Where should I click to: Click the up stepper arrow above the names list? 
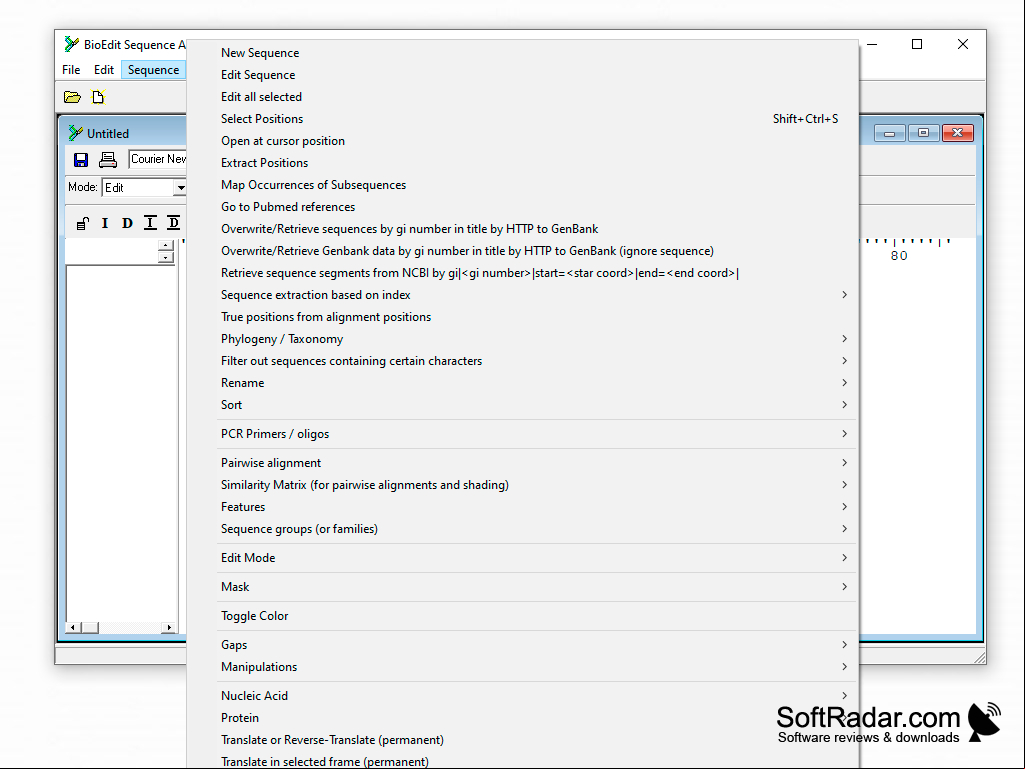[166, 245]
